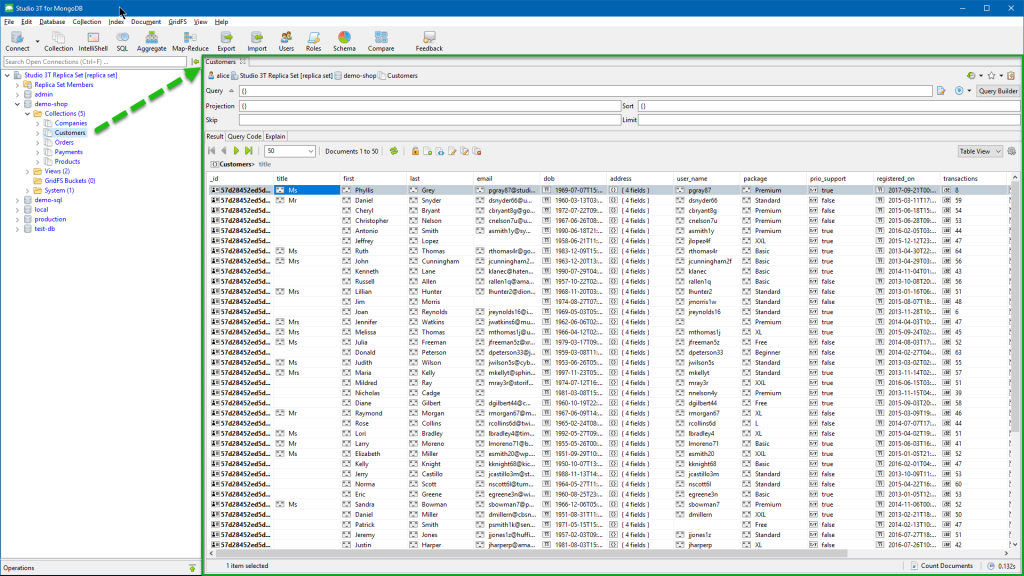The image size is (1024, 576).
Task: Click the Import toolbar icon
Action: tap(257, 41)
